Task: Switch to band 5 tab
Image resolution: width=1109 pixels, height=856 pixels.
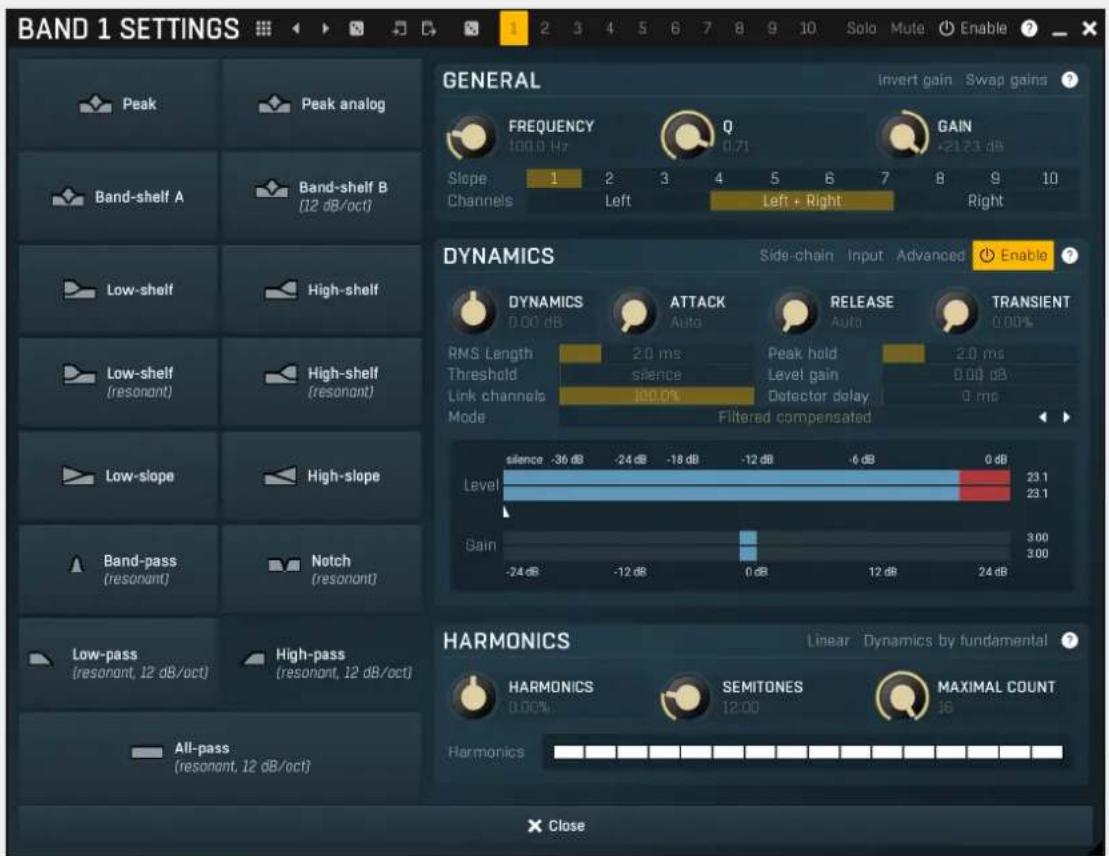Action: coord(642,28)
